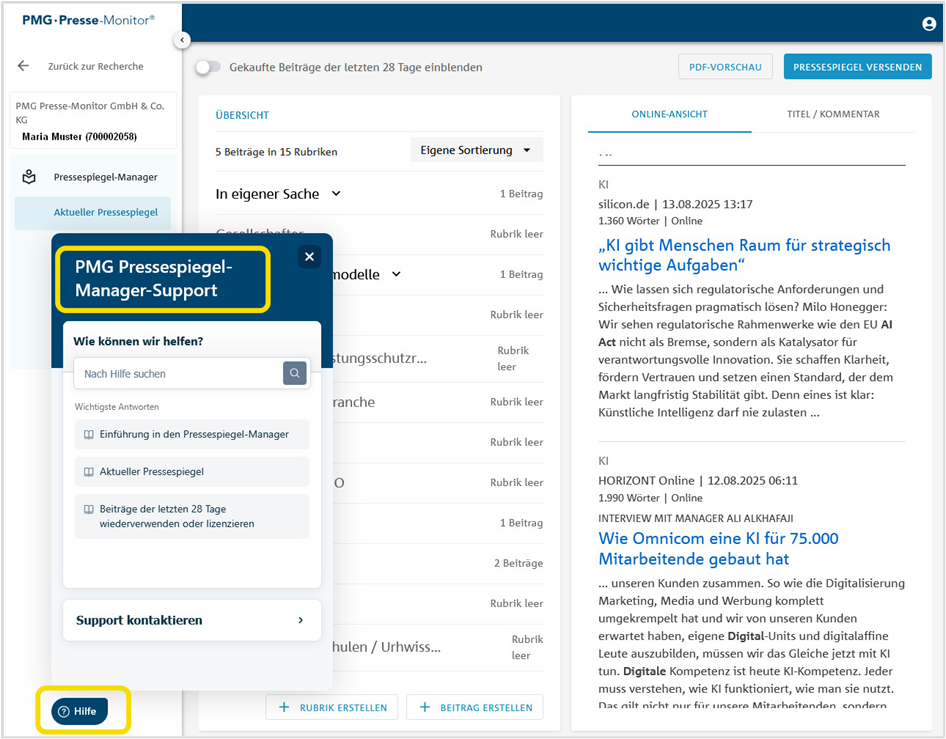Click the Maria Muster account box
The height and width of the screenshot is (739, 946).
click(x=93, y=120)
